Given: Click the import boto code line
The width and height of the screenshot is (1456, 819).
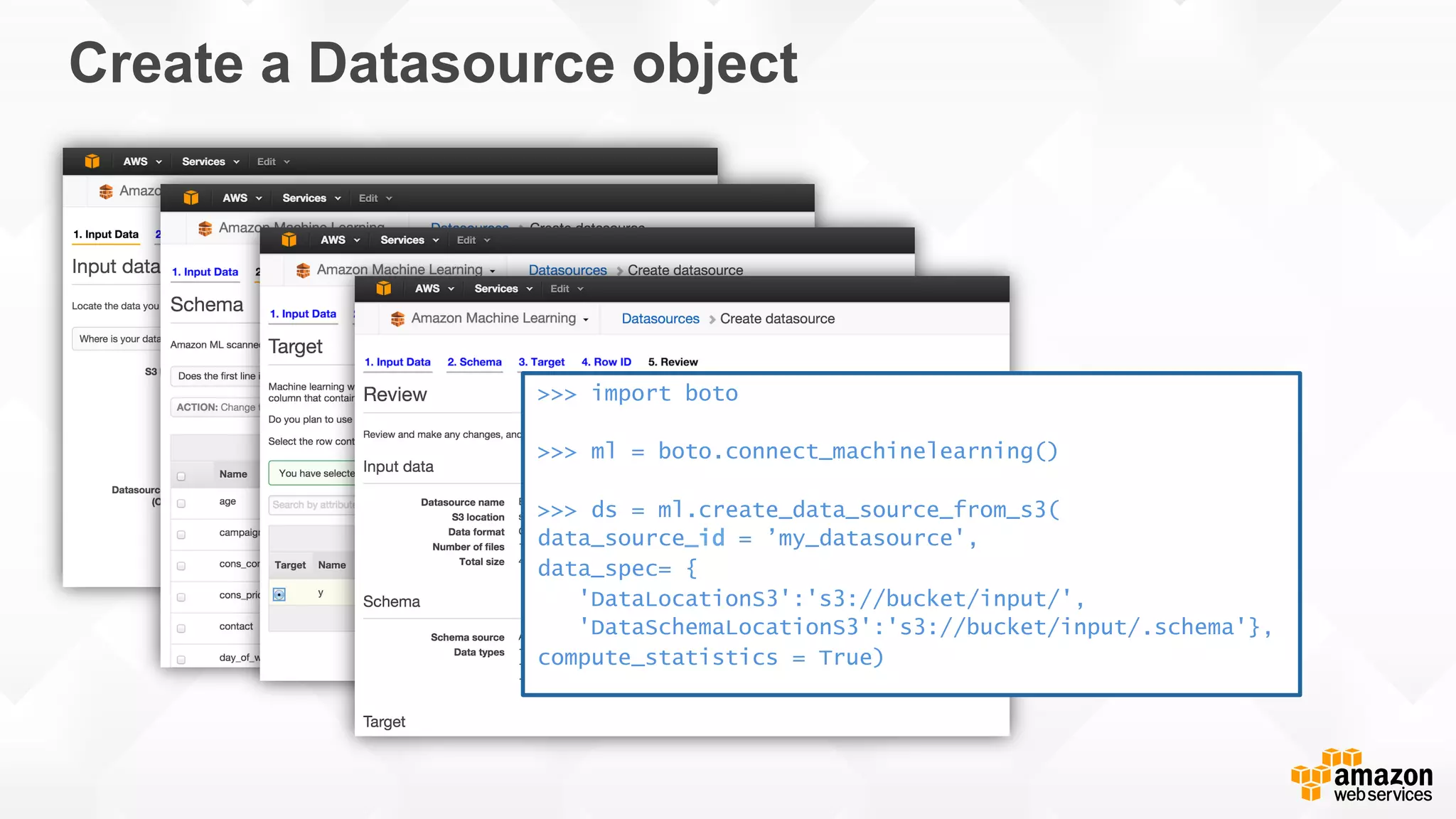Looking at the screenshot, I should coord(638,393).
